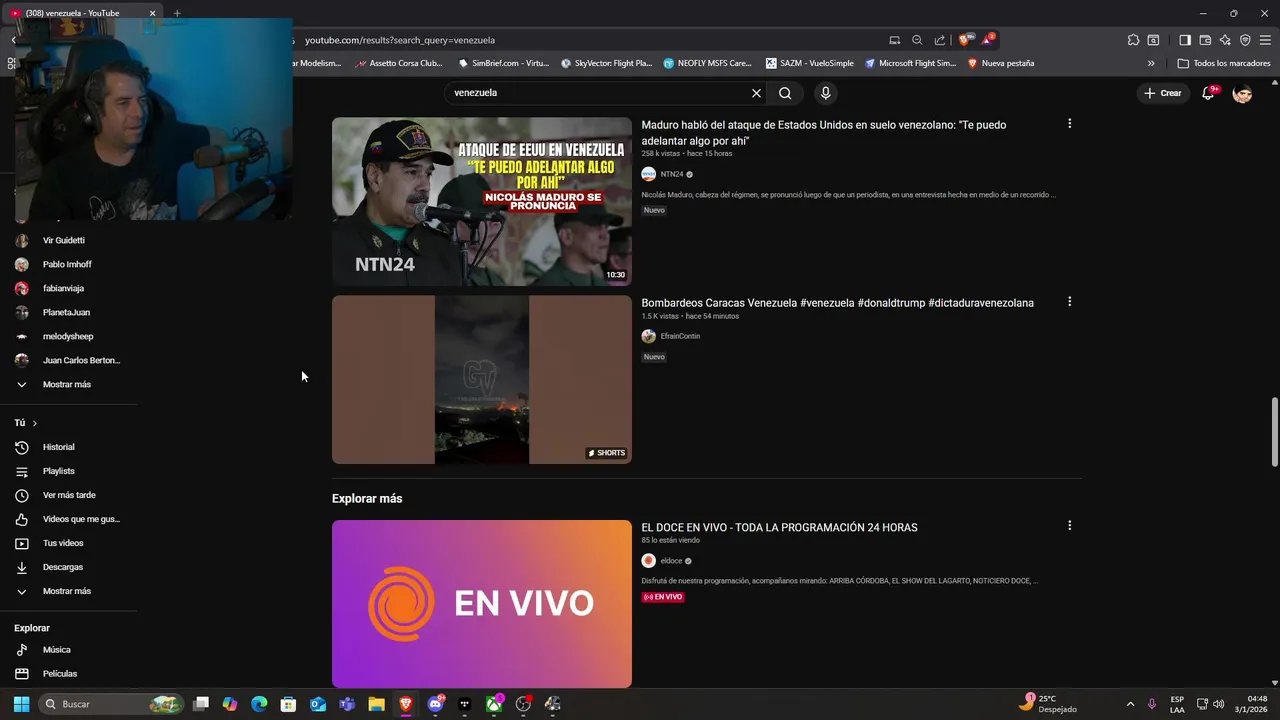Open the Brave Wallet icon

[1205, 40]
